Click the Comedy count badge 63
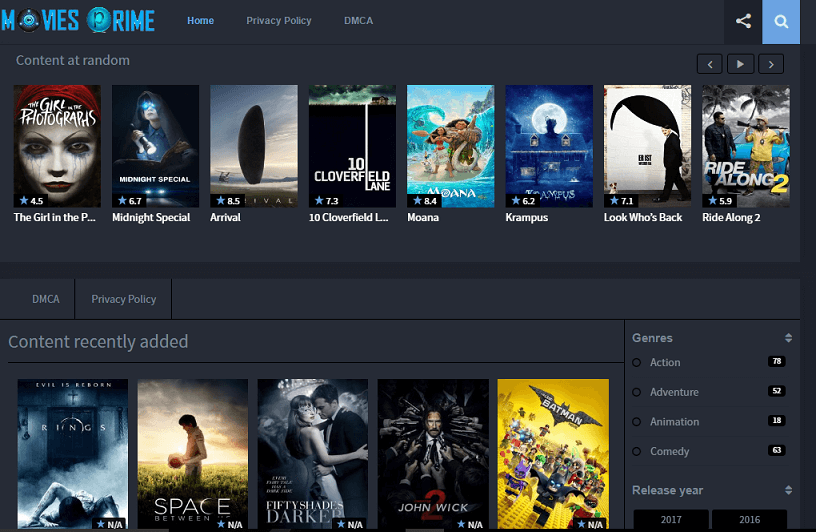The height and width of the screenshot is (532, 816). [x=776, y=450]
